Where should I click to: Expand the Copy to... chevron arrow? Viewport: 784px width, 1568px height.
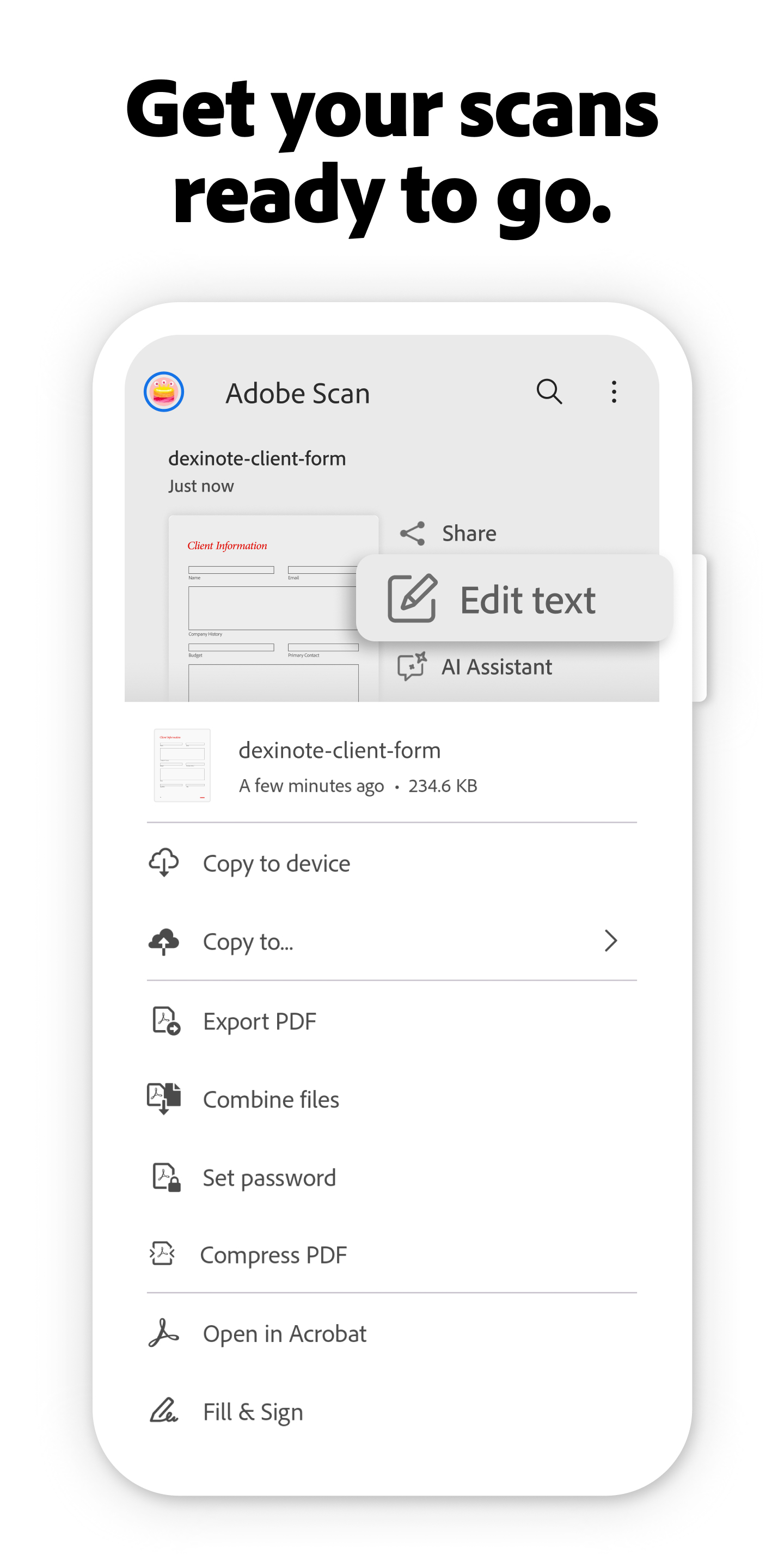(x=610, y=940)
